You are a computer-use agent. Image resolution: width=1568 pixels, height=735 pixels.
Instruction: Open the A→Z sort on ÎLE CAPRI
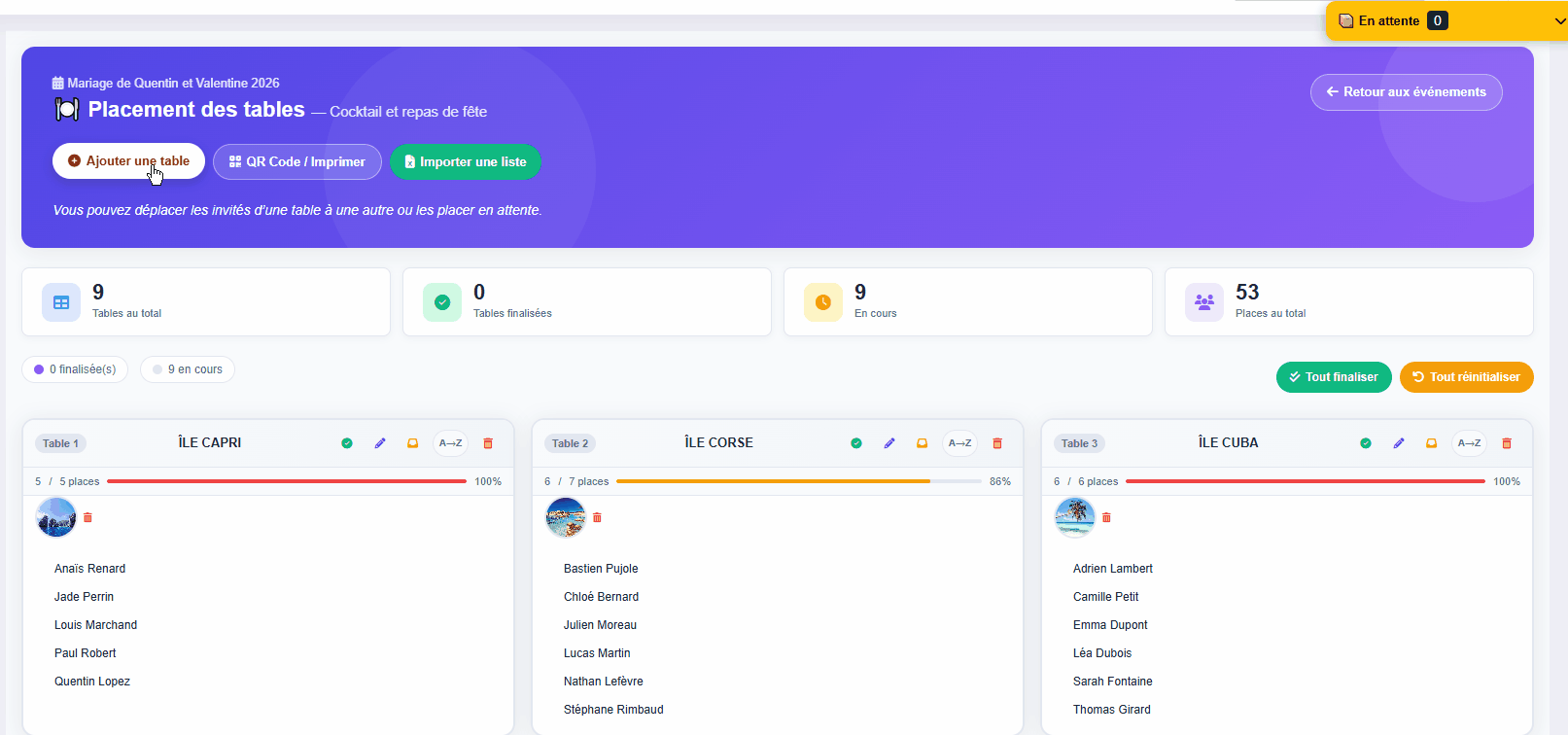pos(451,443)
